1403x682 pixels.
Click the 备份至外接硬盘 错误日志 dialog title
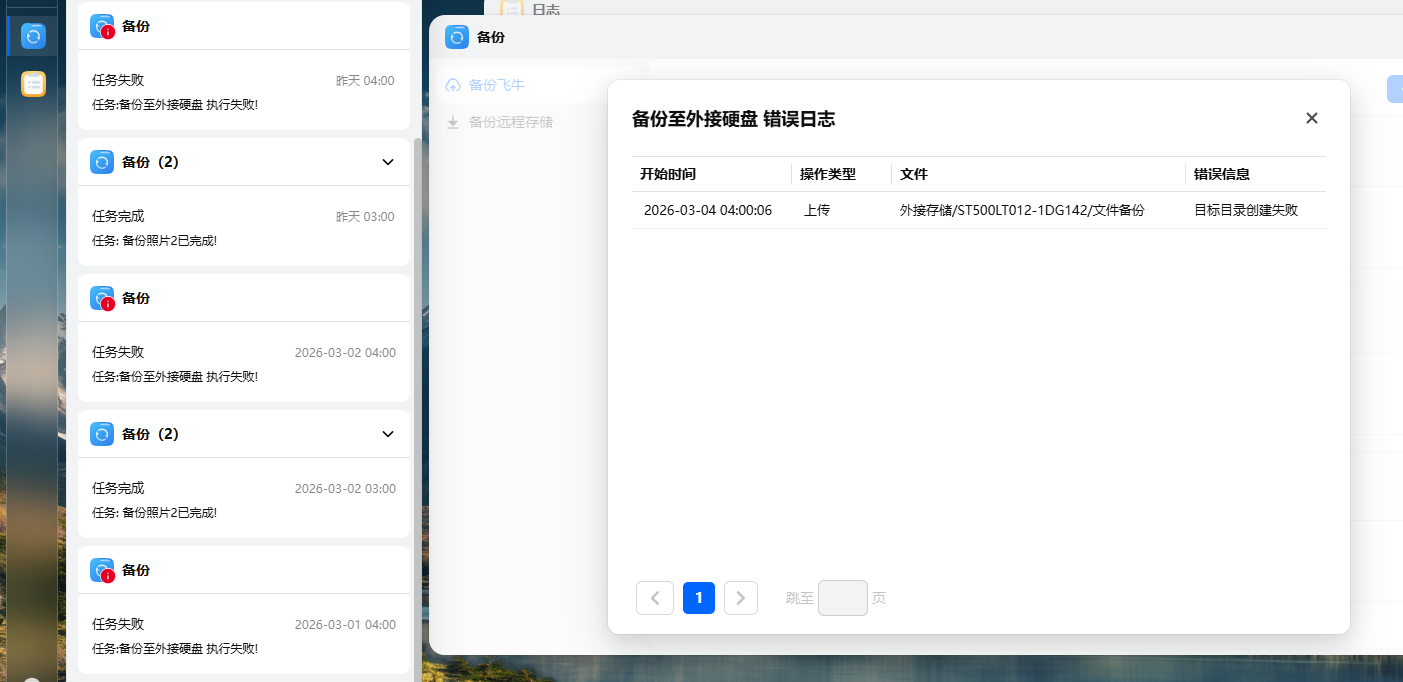[x=734, y=119]
